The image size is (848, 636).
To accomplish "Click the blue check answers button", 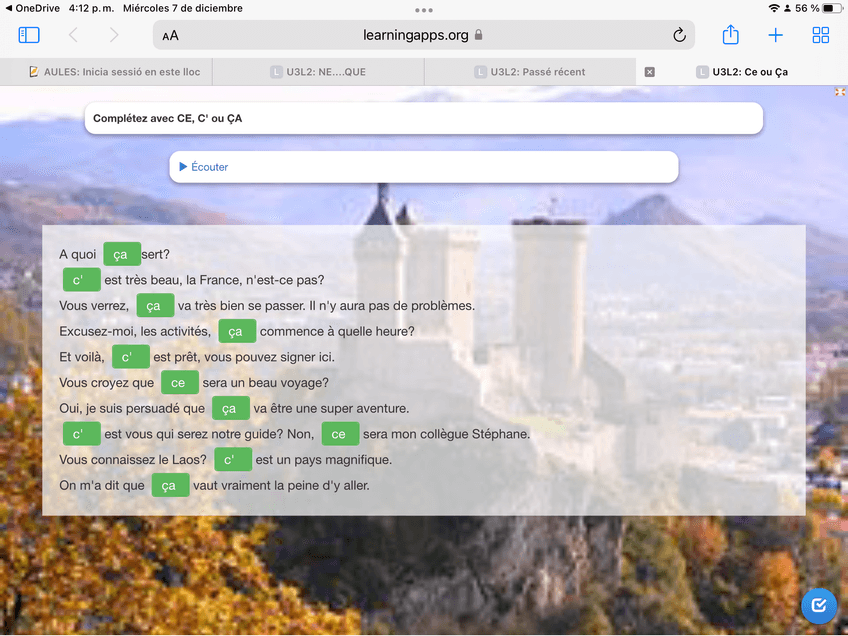I will (x=819, y=605).
